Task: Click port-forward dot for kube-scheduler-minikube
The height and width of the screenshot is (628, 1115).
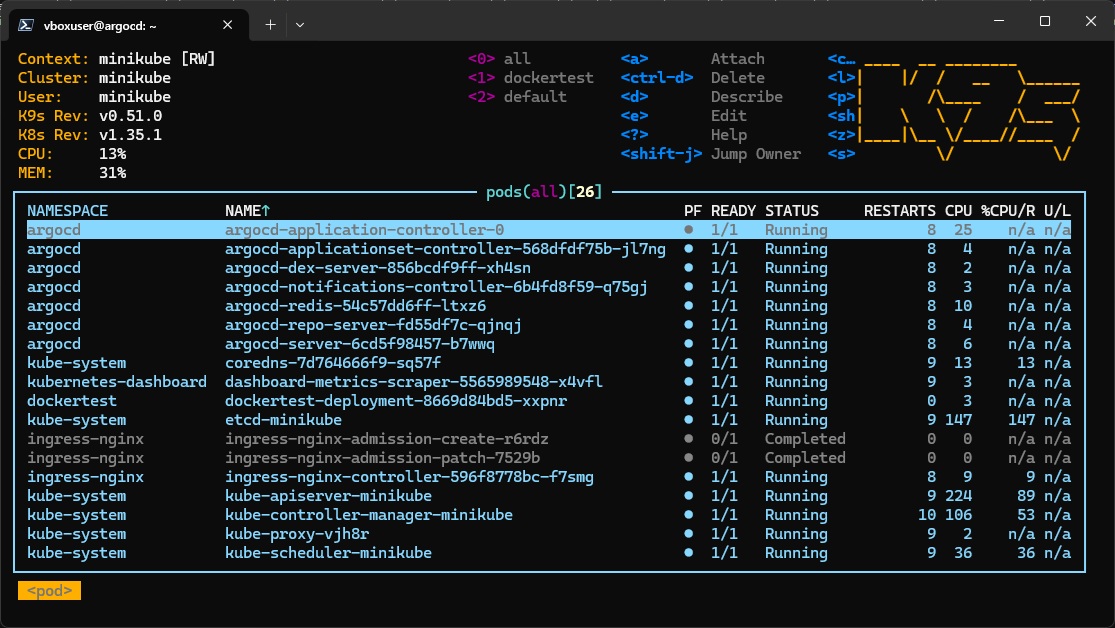Action: tap(688, 553)
